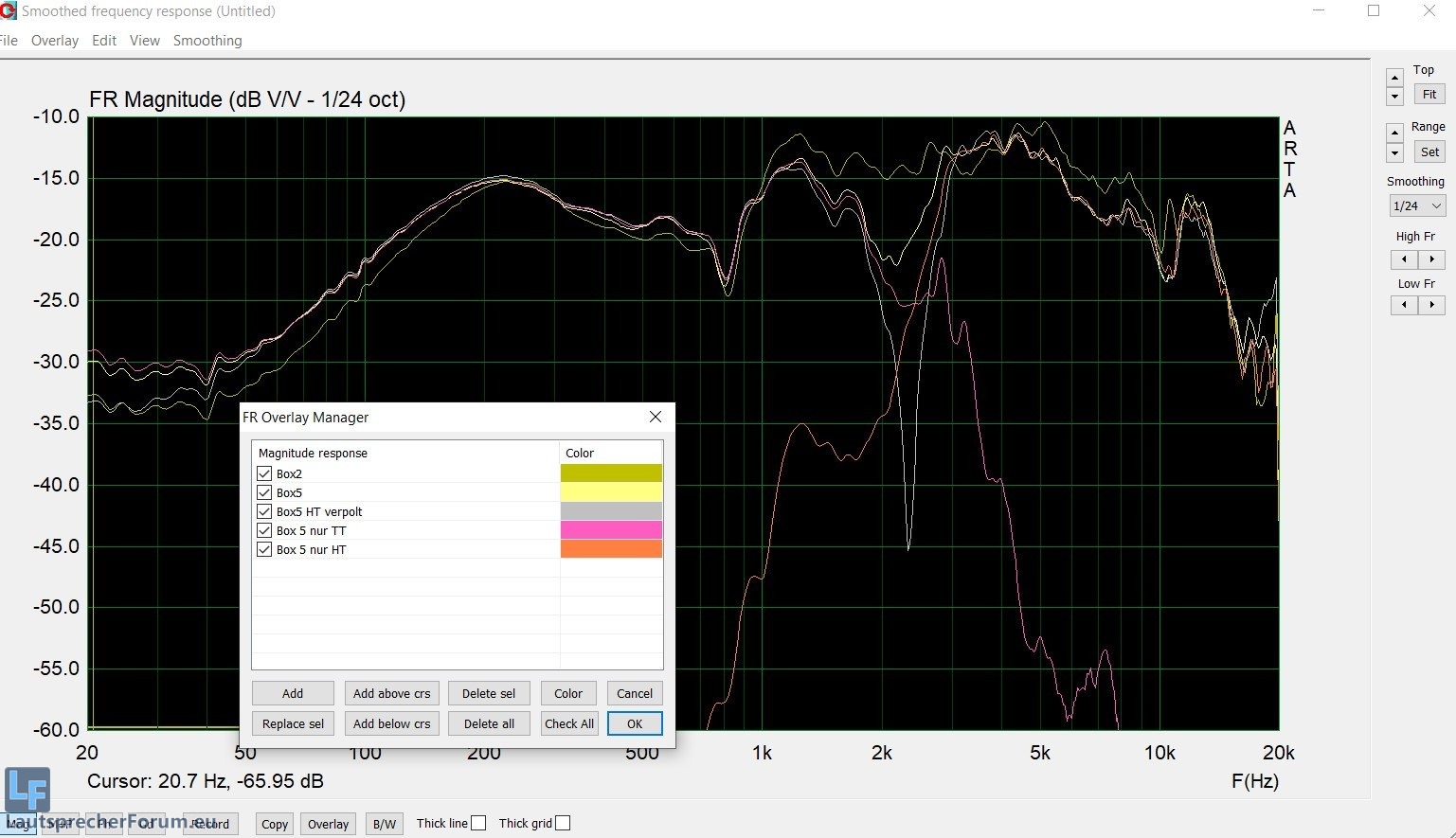Open the Overlay menu
Screen dimensions: 1456x838
pos(54,41)
